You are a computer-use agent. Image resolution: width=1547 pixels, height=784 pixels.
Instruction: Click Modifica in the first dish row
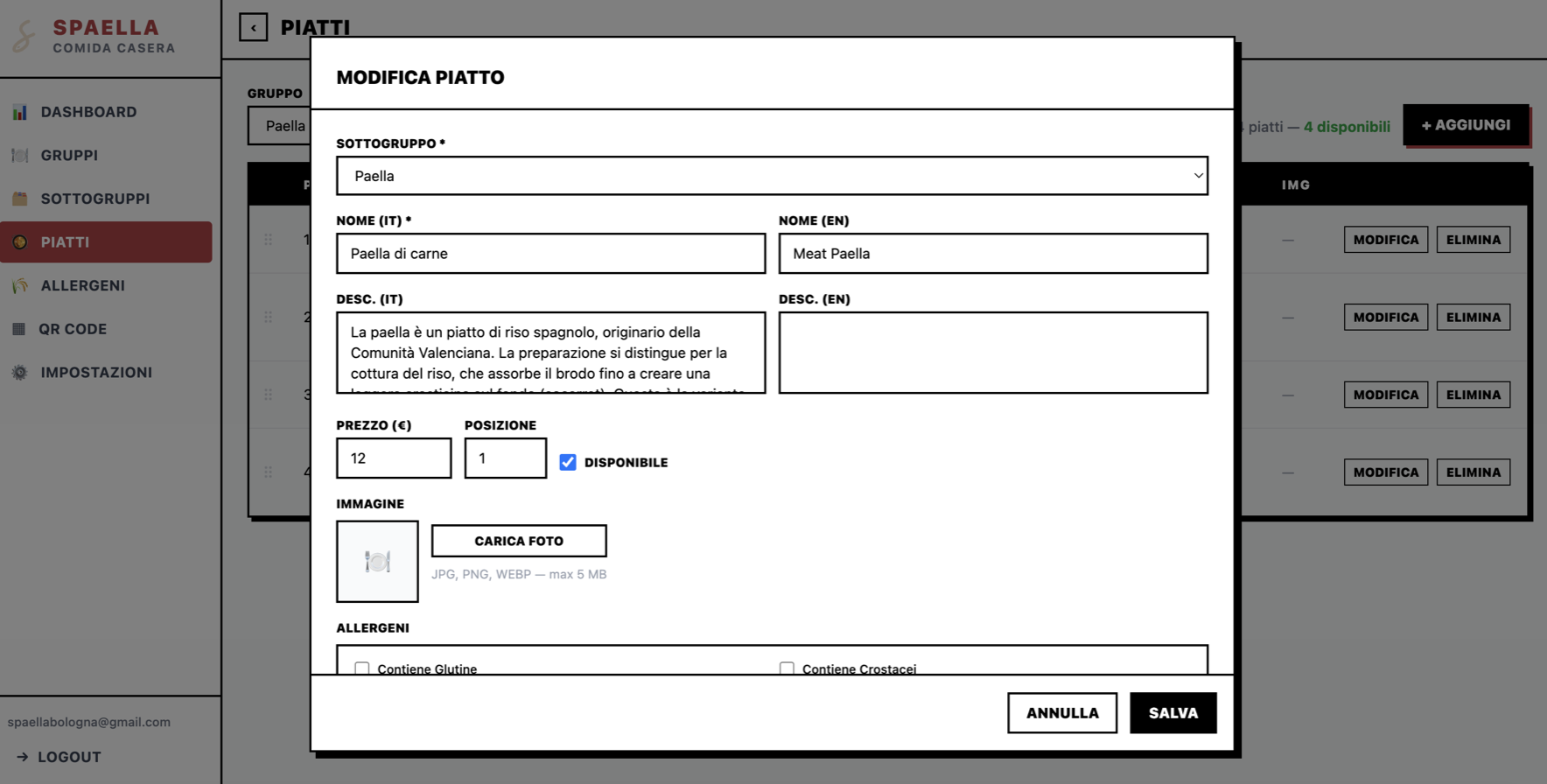[1386, 240]
